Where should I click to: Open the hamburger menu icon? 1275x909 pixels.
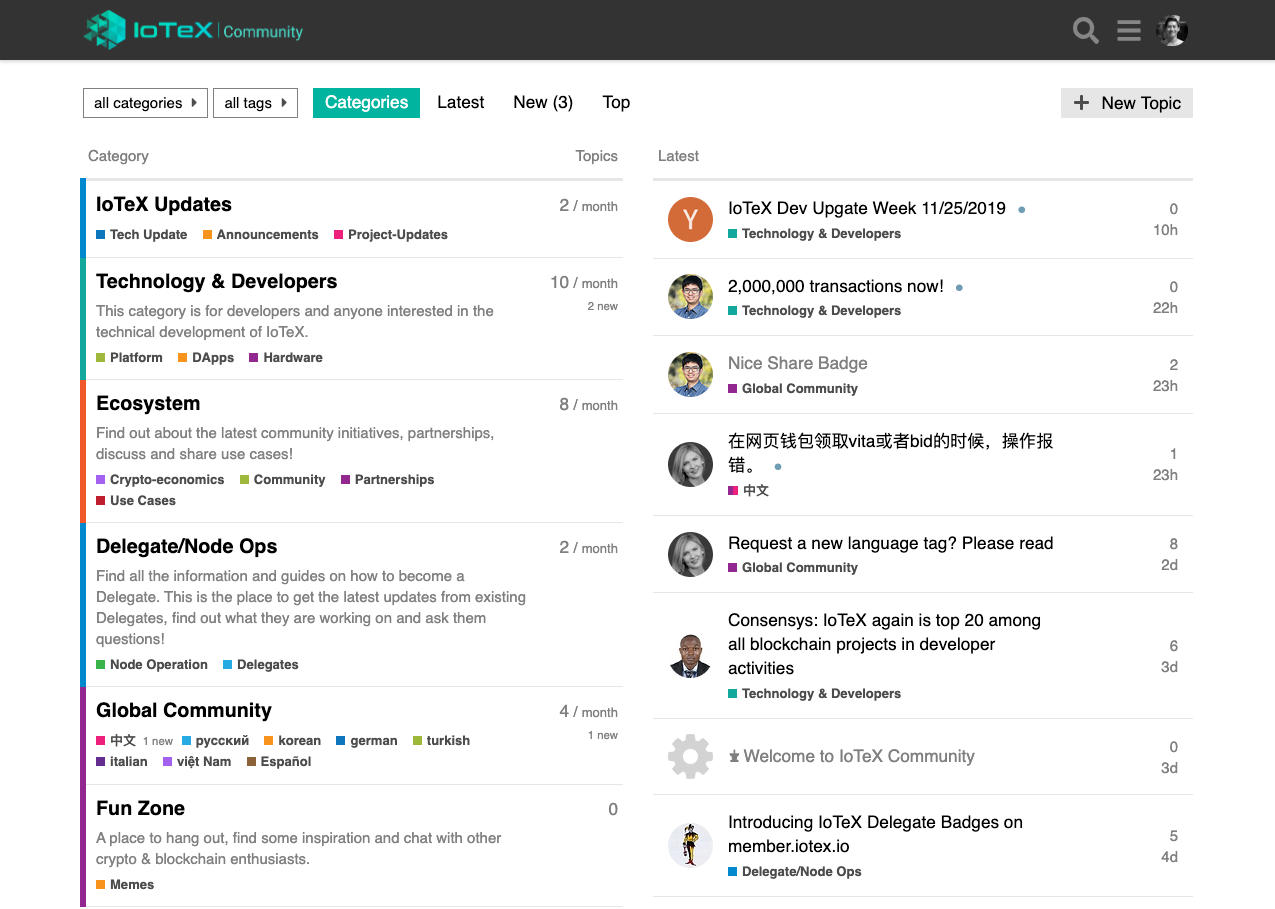1129,30
